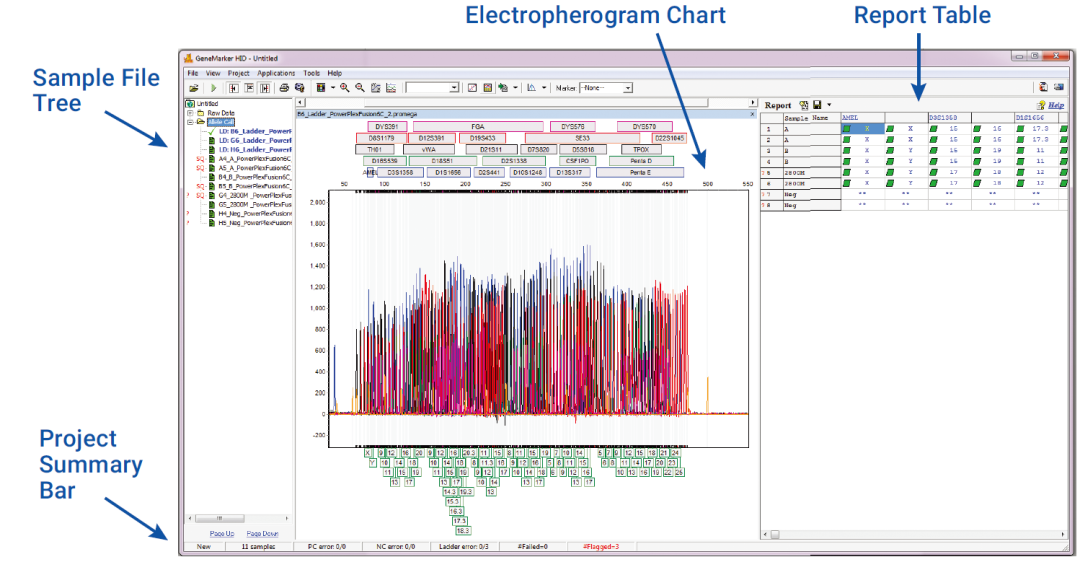
Task: Open the Help menu in the menu bar
Action: pos(335,73)
